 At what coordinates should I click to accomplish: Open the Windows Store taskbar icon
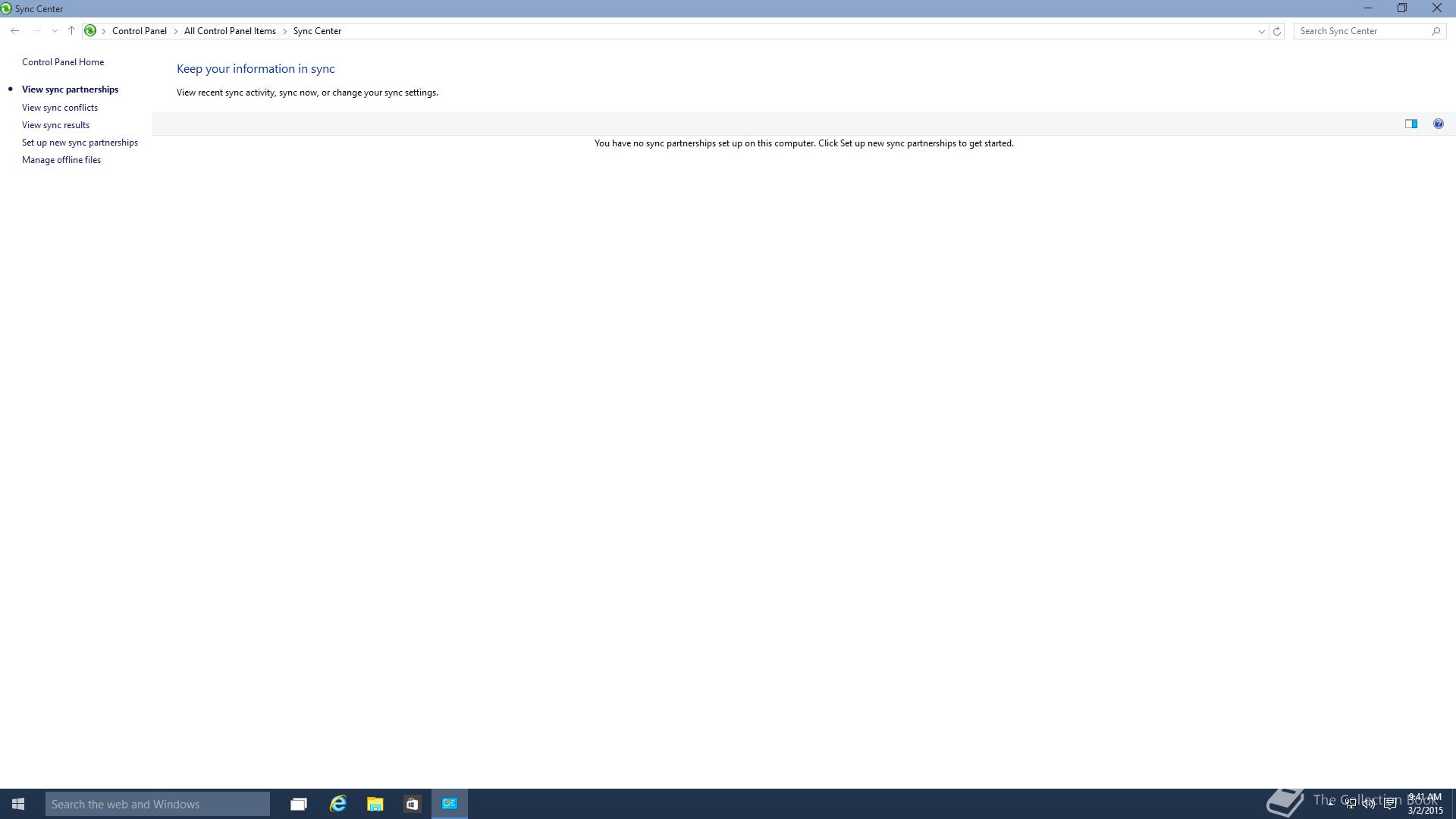point(412,804)
